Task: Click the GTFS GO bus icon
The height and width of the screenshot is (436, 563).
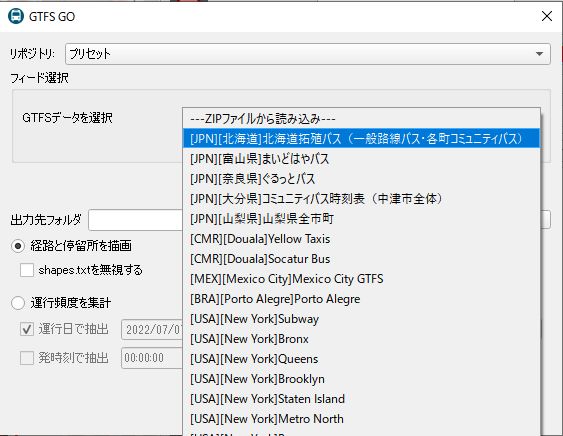Action: [16, 16]
